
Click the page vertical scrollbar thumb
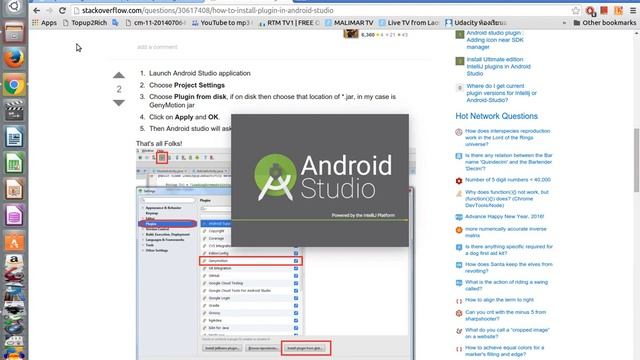[x=636, y=160]
